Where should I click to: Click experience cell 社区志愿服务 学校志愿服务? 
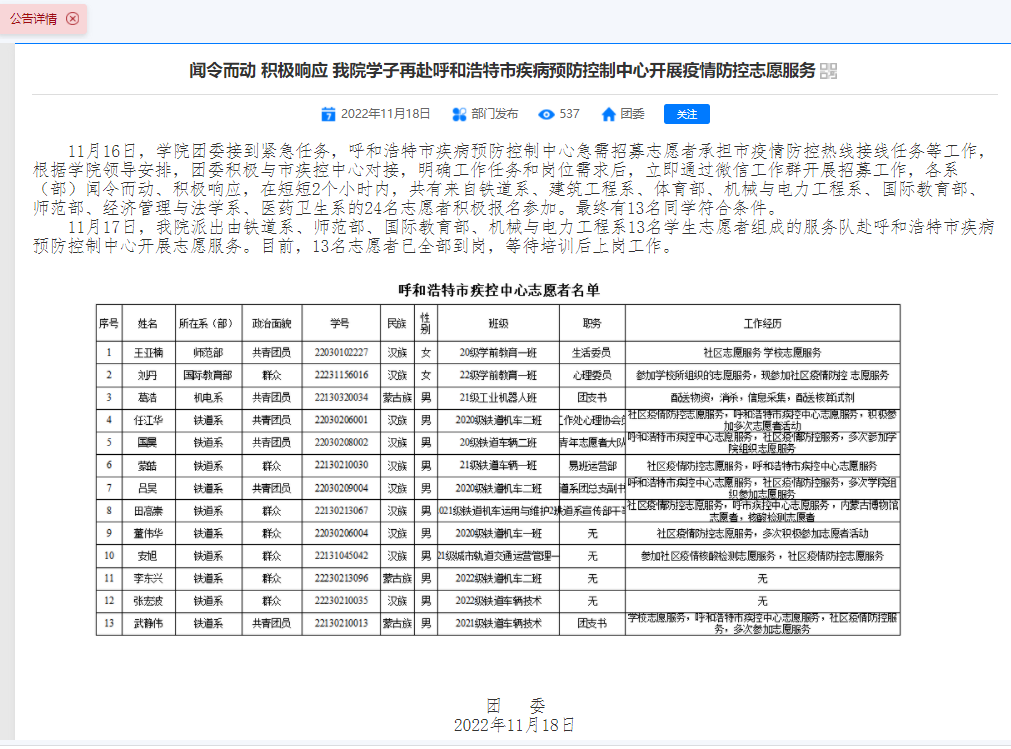point(762,353)
